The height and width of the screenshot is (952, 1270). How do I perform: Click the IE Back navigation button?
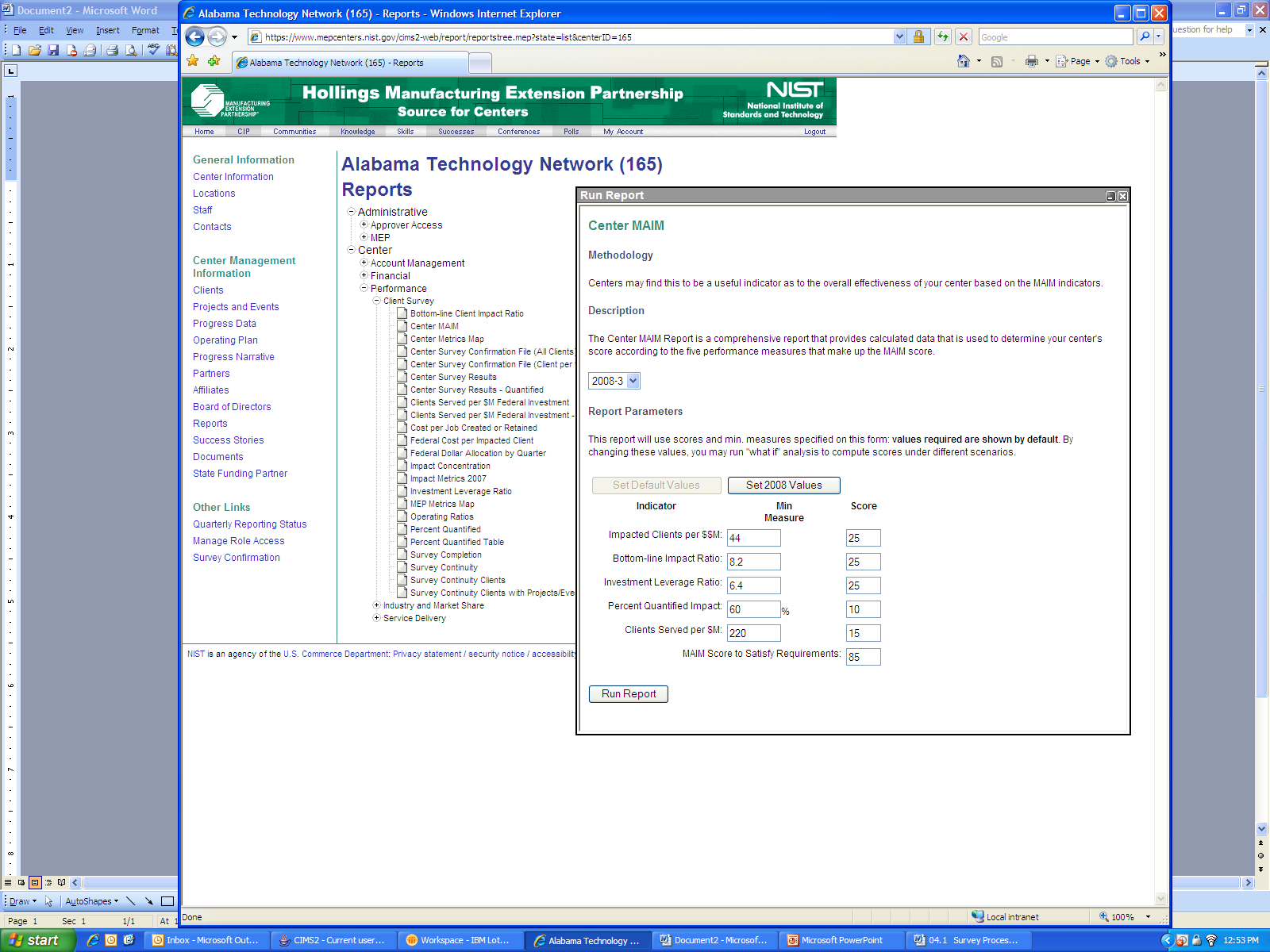(195, 36)
